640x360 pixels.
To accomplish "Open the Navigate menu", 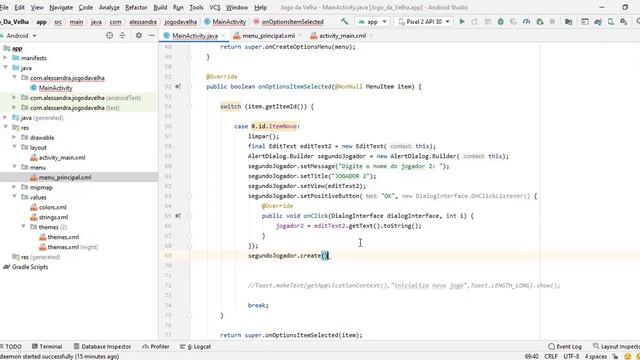I will [61, 7].
